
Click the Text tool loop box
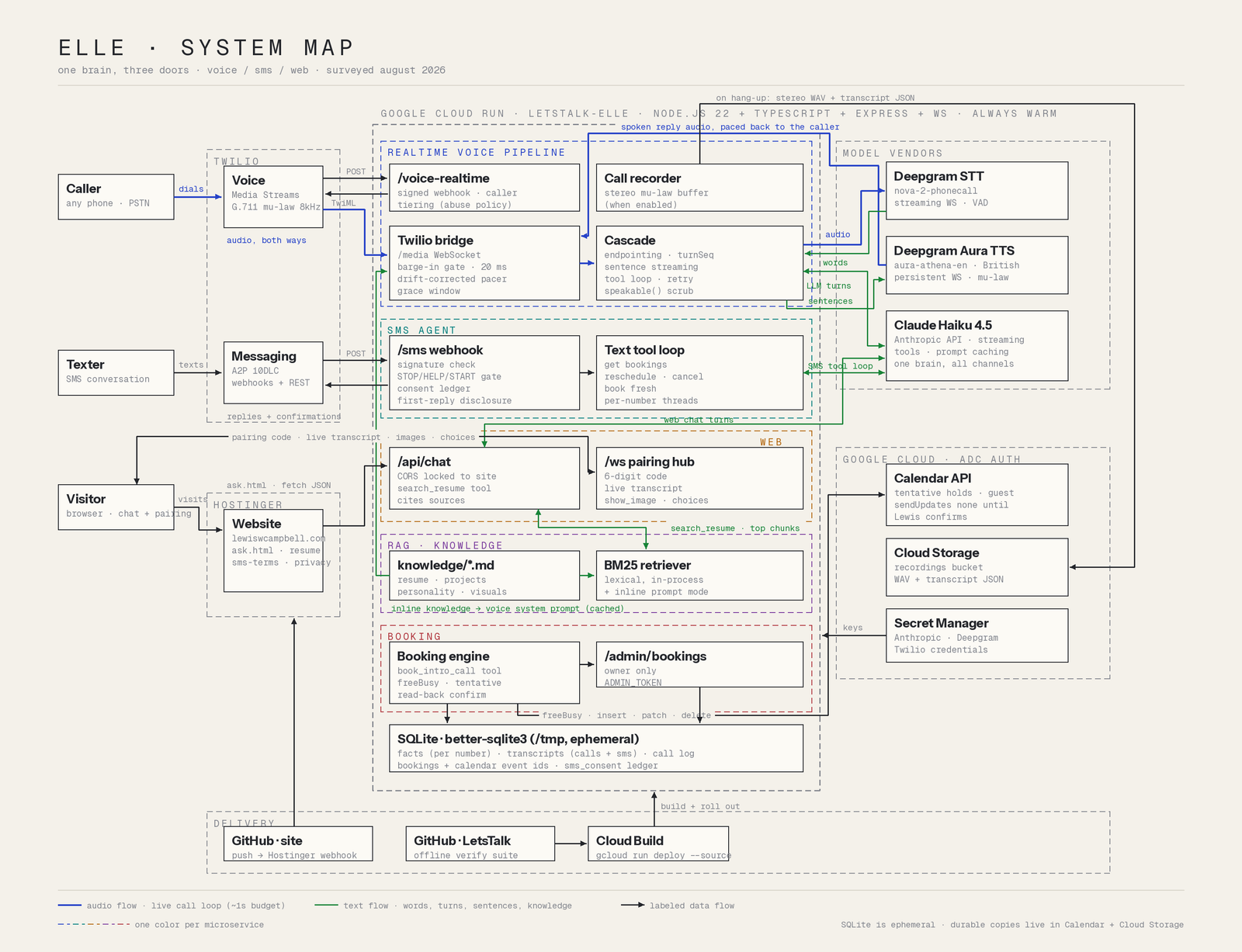pyautogui.click(x=699, y=372)
